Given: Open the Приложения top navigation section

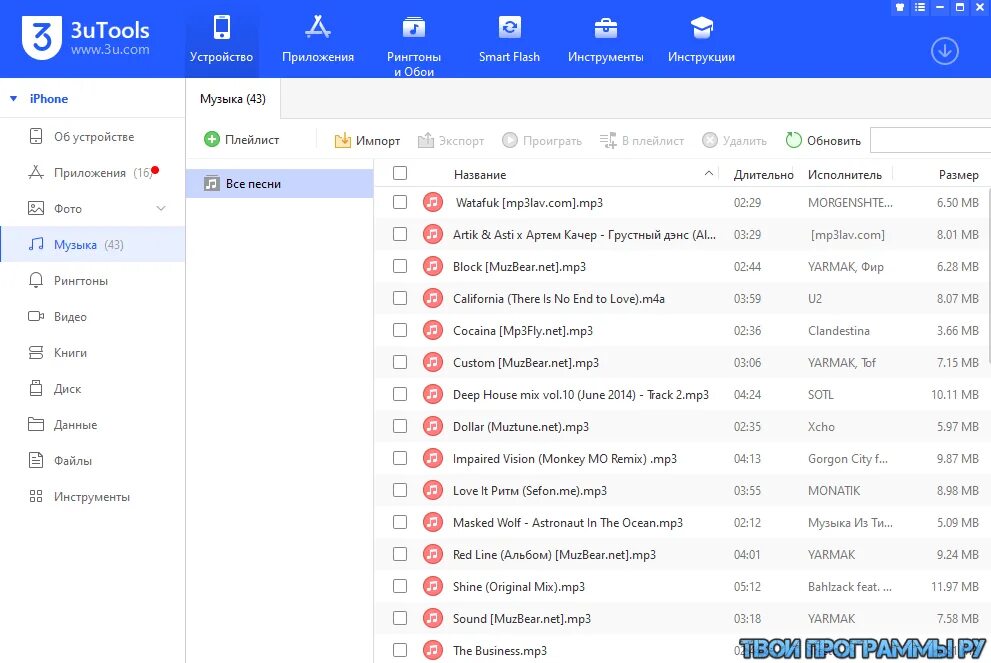Looking at the screenshot, I should coord(318,39).
